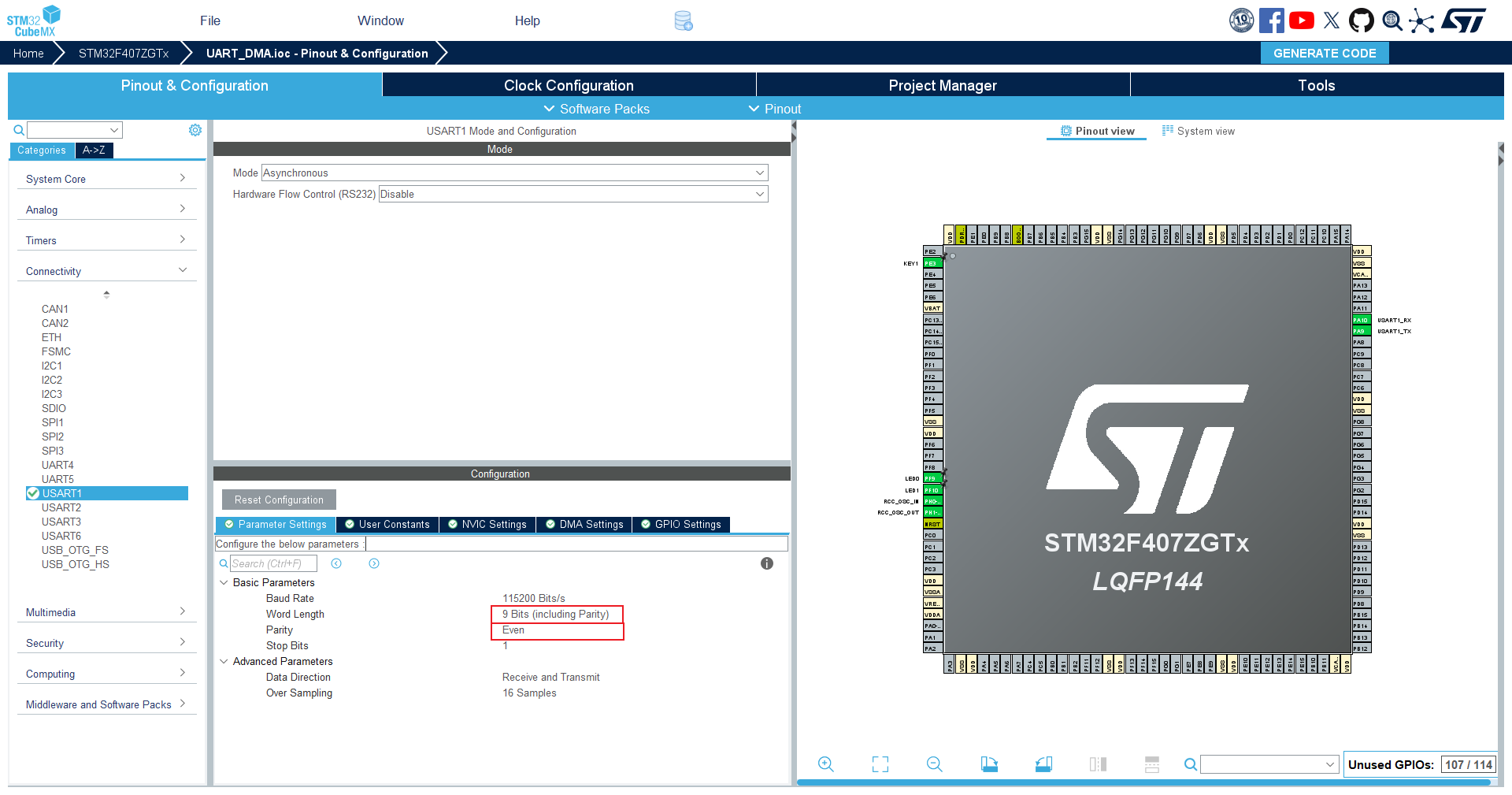1512x795 pixels.
Task: Expand Middleware and Software Packs category
Action: [x=106, y=704]
